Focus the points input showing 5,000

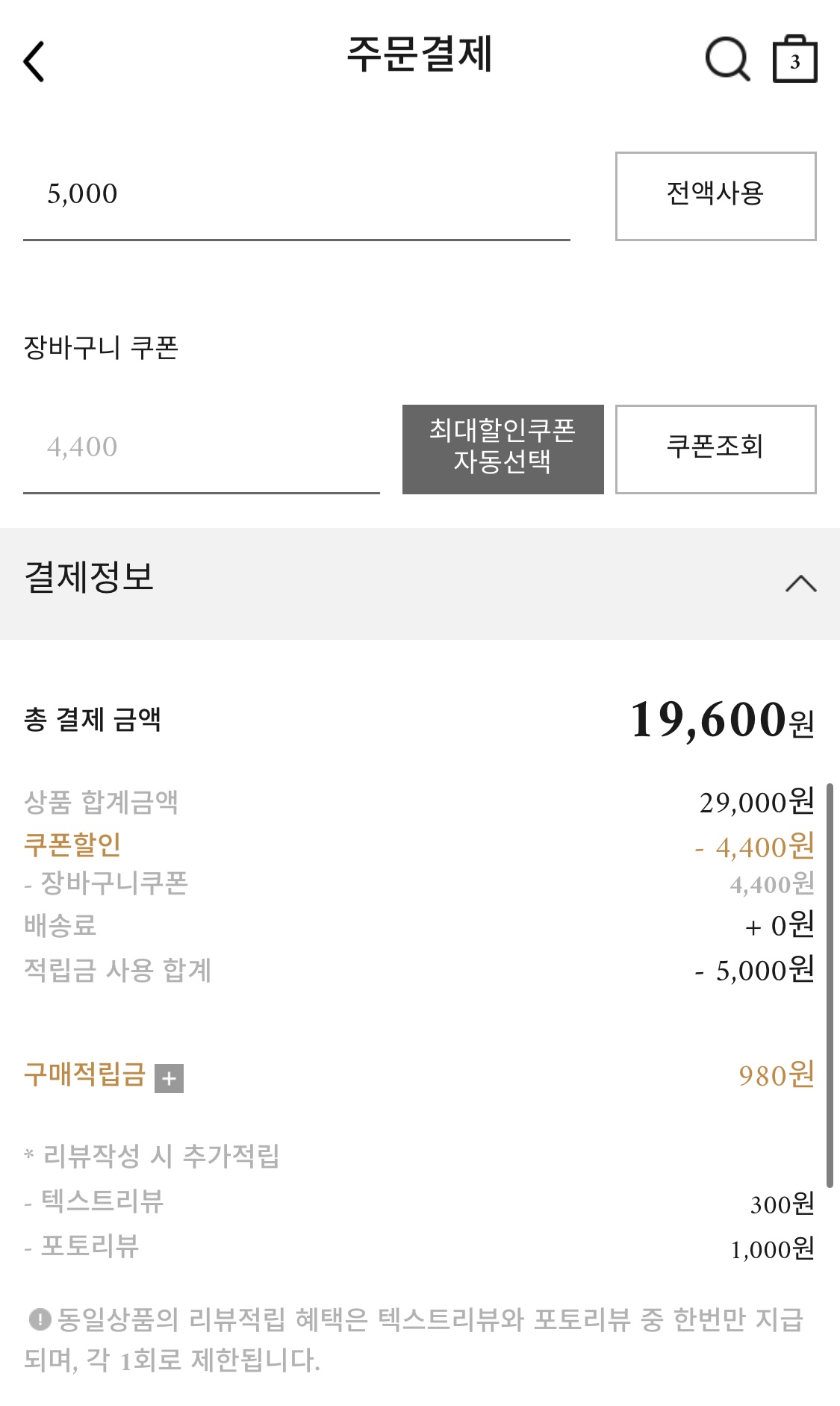(296, 196)
